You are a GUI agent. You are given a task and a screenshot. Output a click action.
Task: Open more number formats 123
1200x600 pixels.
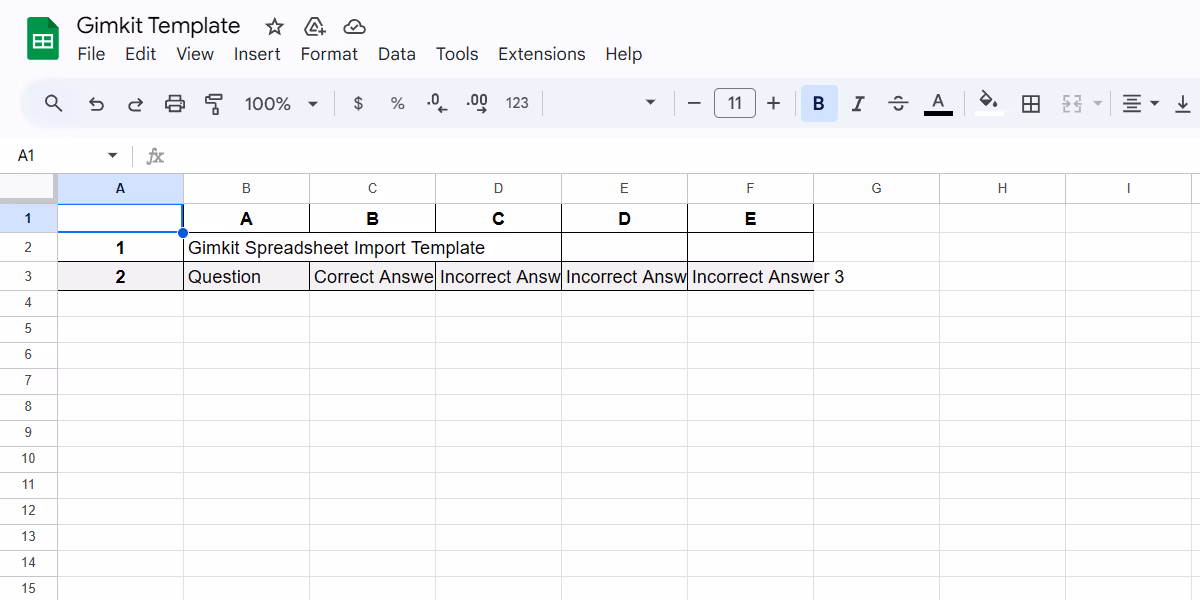(517, 103)
